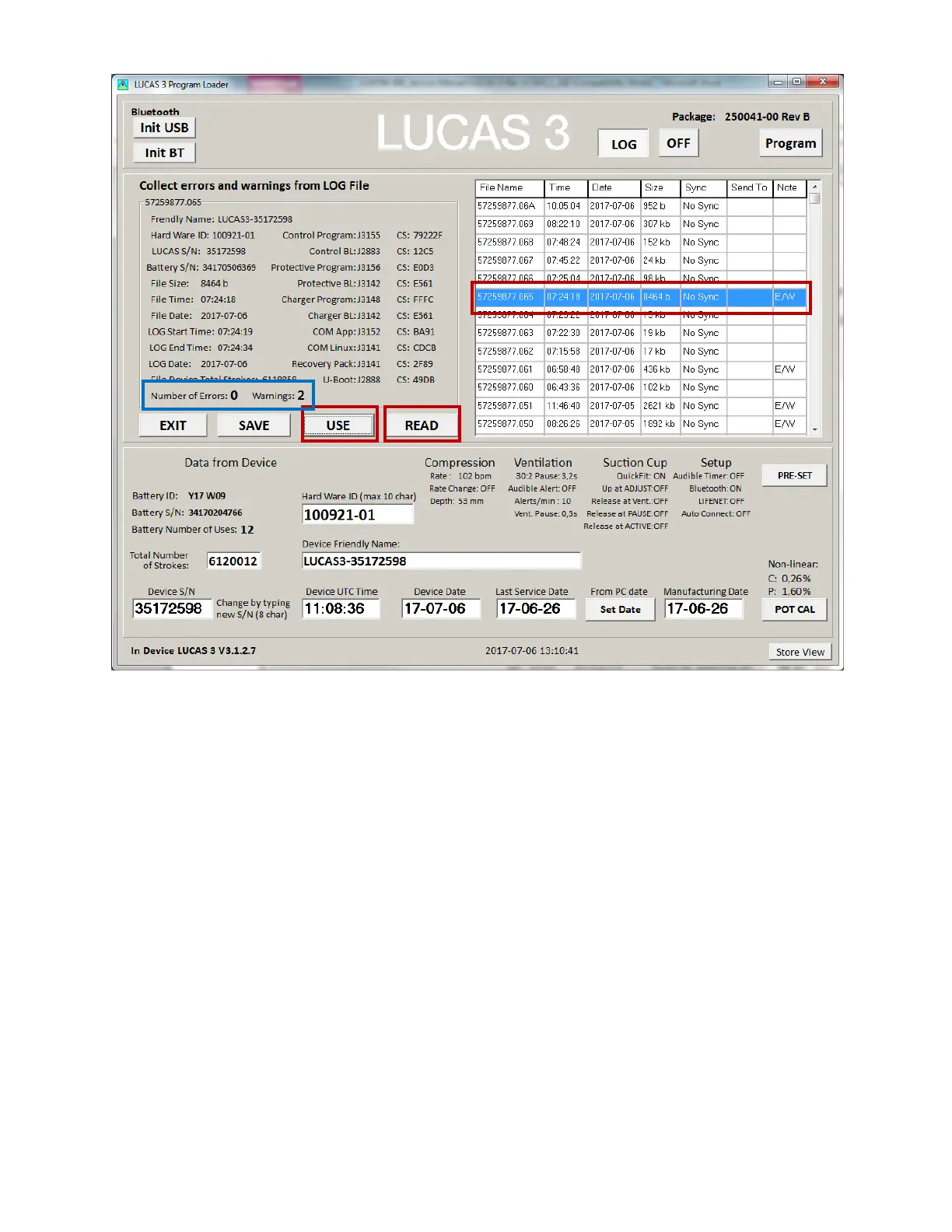The image size is (952, 1232).
Task: Click the Device UTC Time field
Action: pyautogui.click(x=341, y=608)
